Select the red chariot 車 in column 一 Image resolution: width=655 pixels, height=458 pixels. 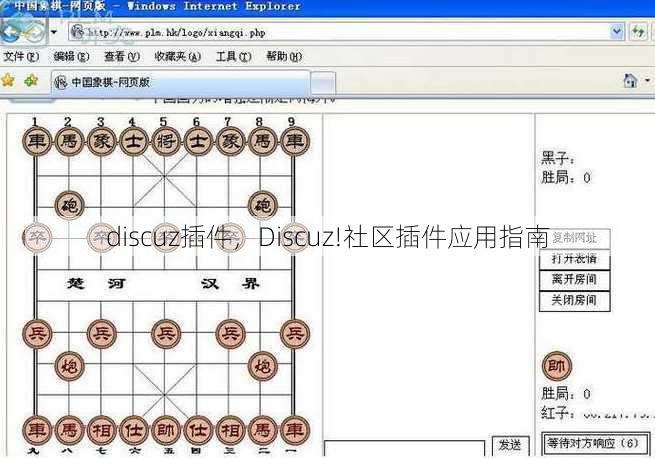[x=295, y=430]
